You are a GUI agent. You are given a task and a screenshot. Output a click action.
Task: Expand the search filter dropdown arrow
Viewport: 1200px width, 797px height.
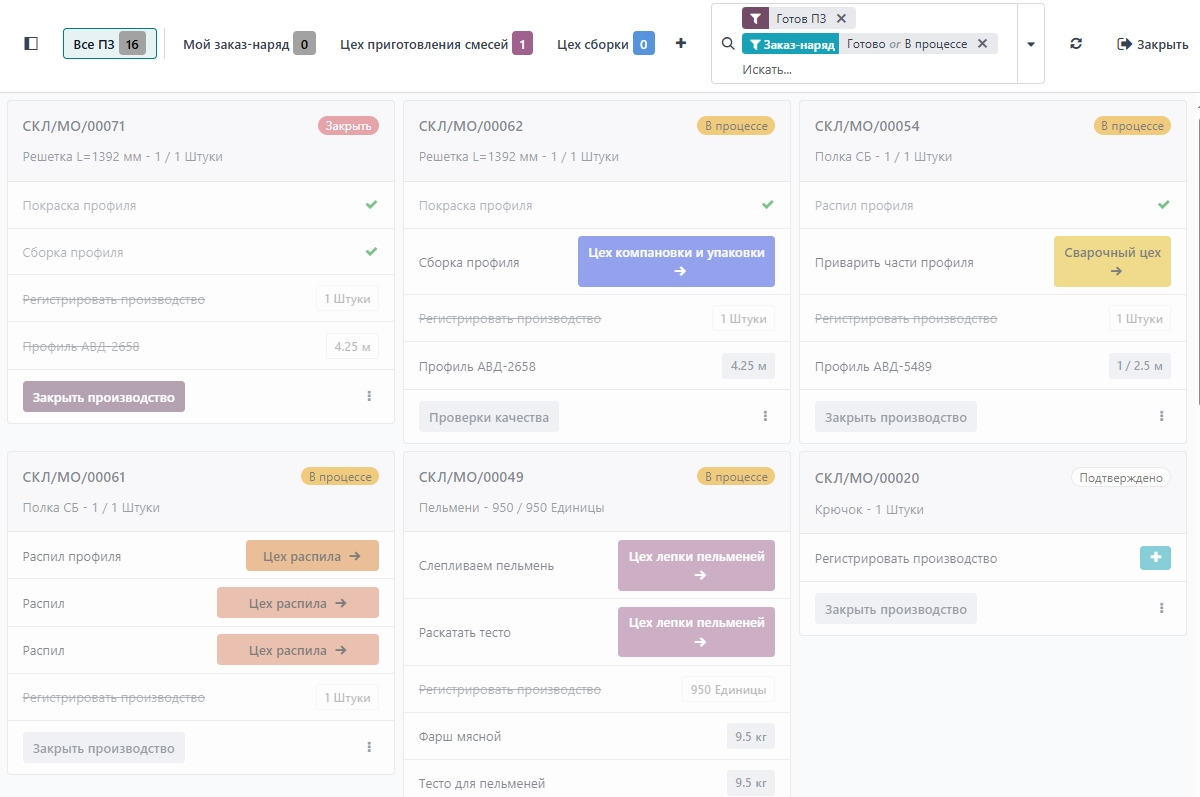tap(1031, 44)
